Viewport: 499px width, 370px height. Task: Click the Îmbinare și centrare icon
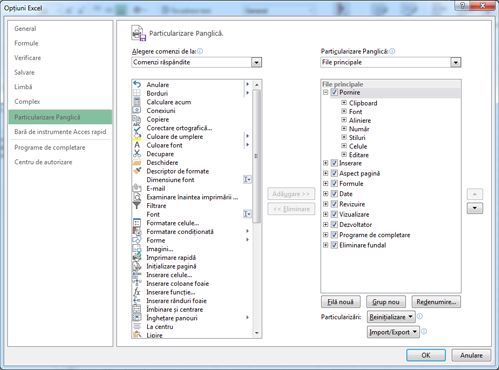[137, 309]
